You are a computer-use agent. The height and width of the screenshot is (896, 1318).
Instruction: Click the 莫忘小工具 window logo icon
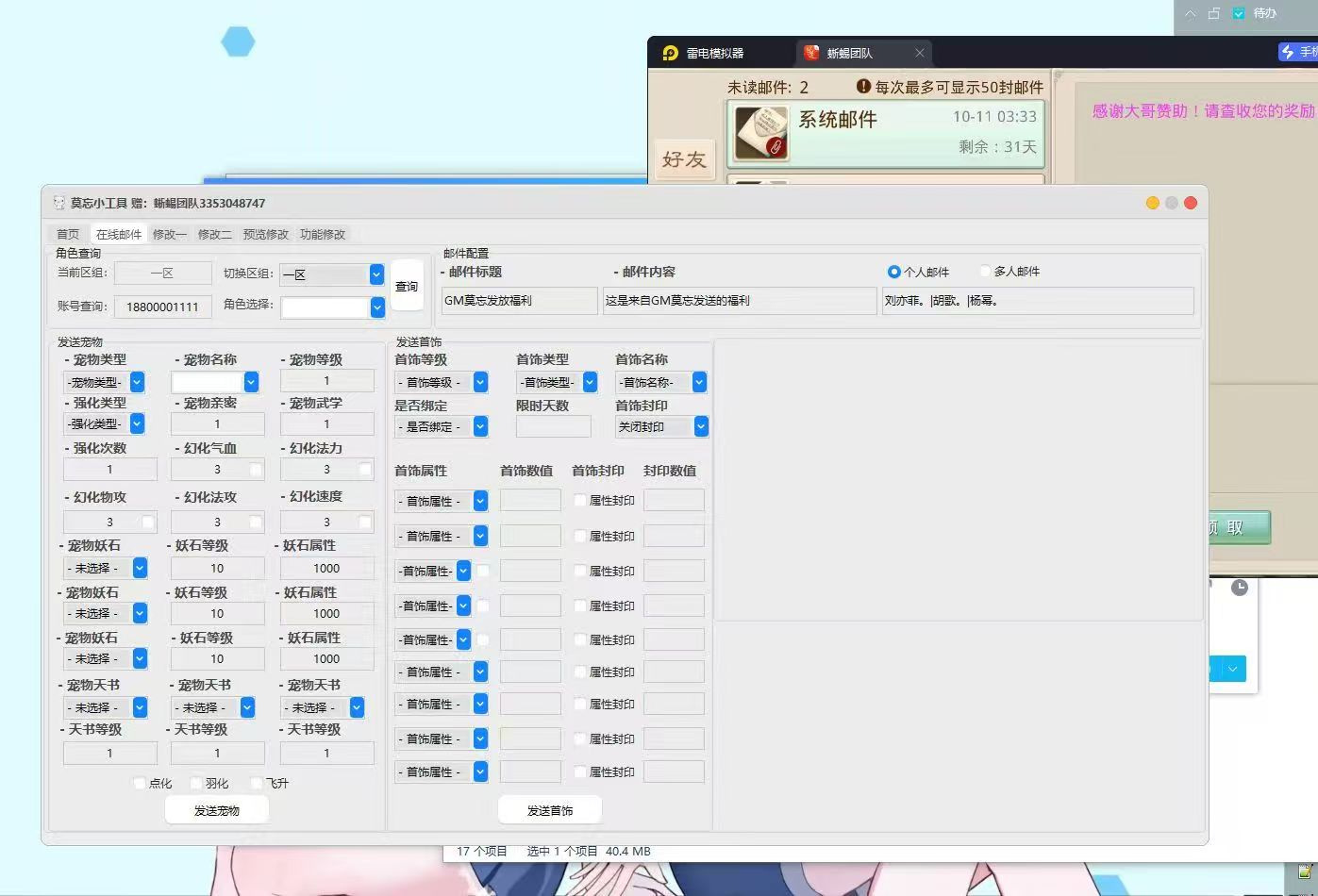pyautogui.click(x=59, y=203)
